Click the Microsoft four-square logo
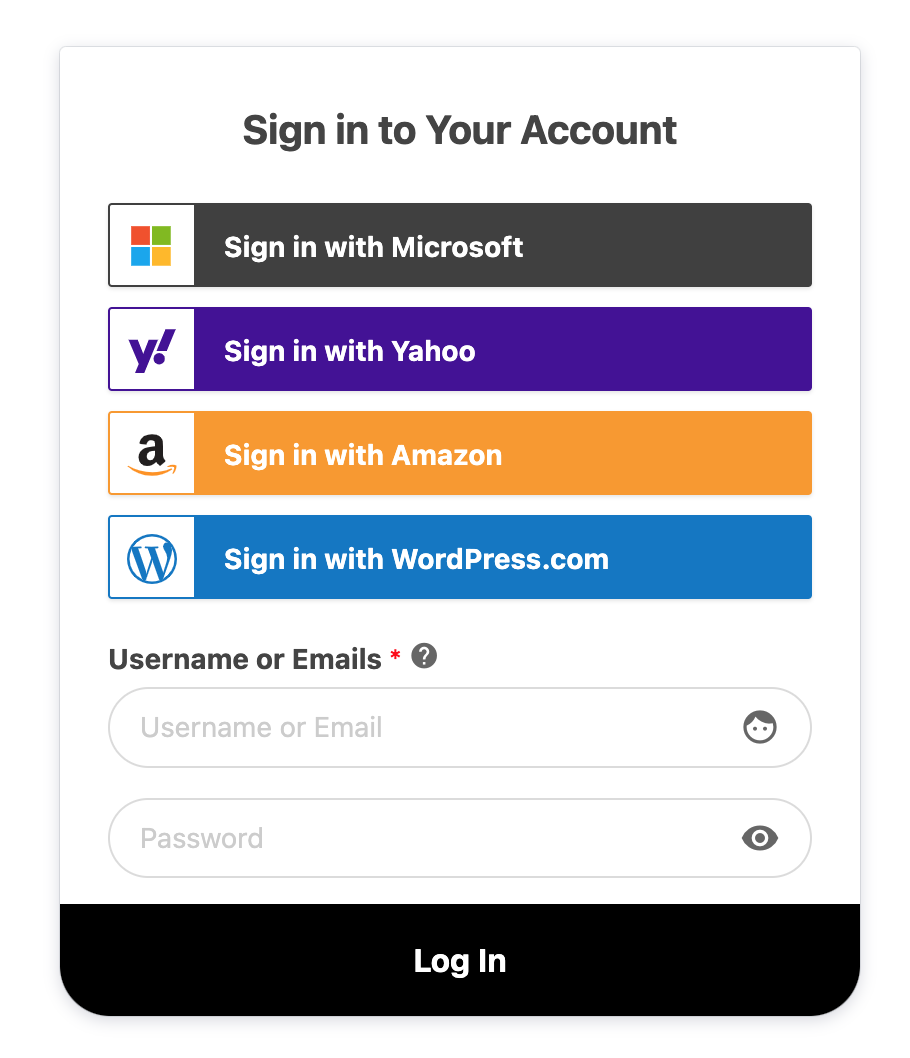 coord(151,246)
